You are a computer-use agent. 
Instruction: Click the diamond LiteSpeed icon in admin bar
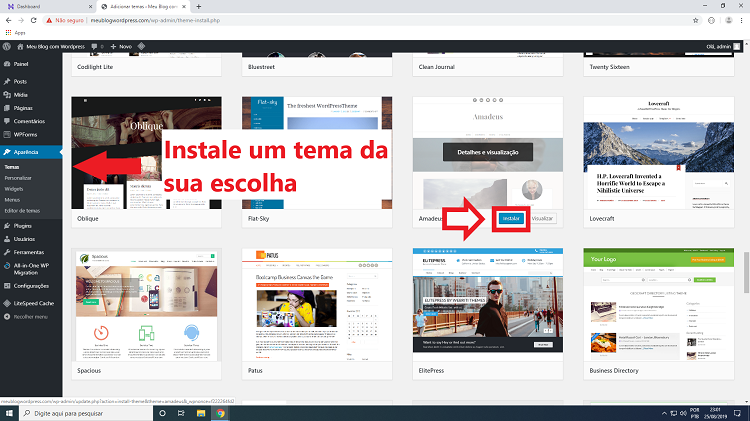tap(142, 46)
